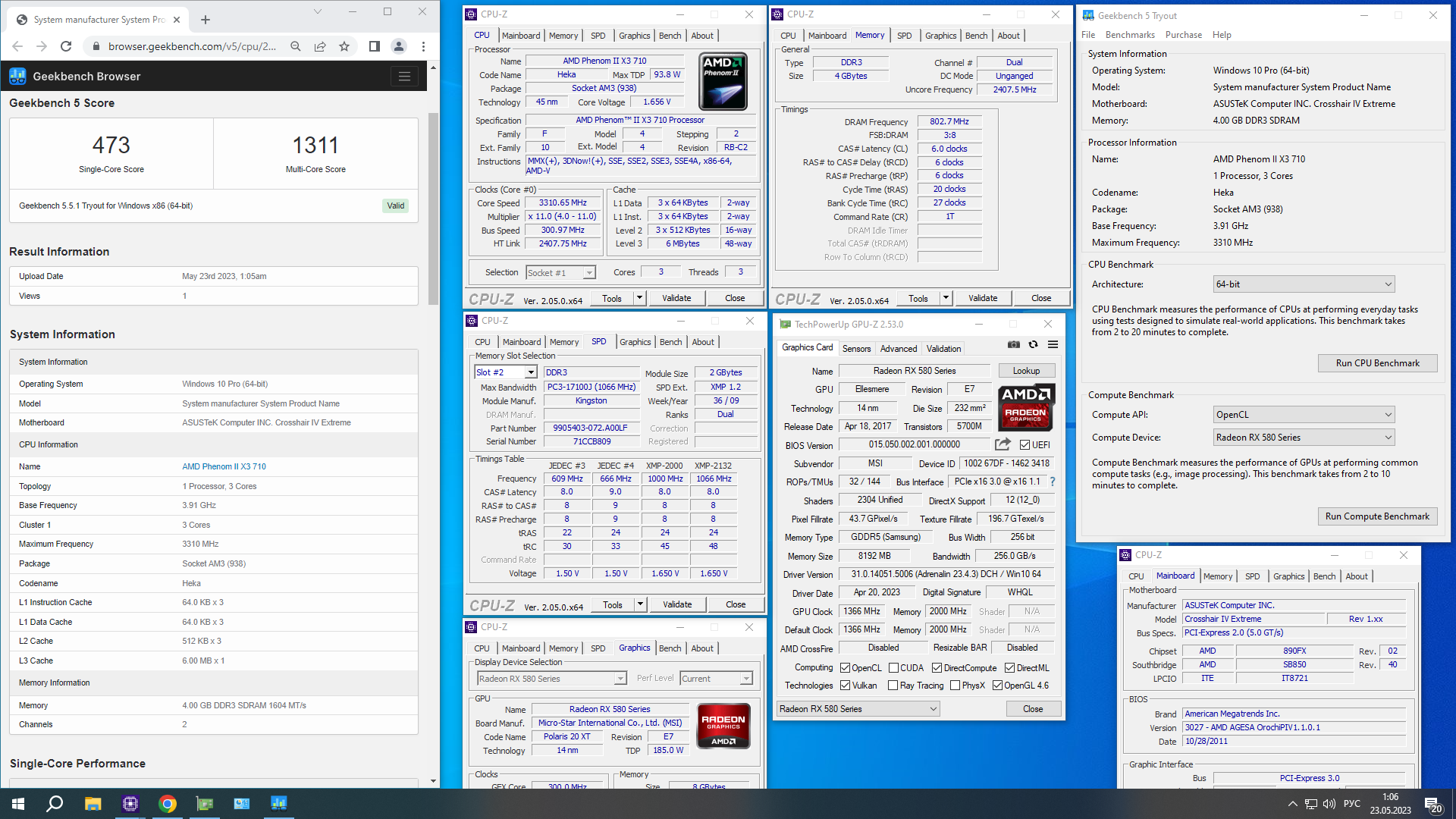Open the AMD Phenom II X3 710 link
Image resolution: width=1456 pixels, height=819 pixels.
point(224,466)
